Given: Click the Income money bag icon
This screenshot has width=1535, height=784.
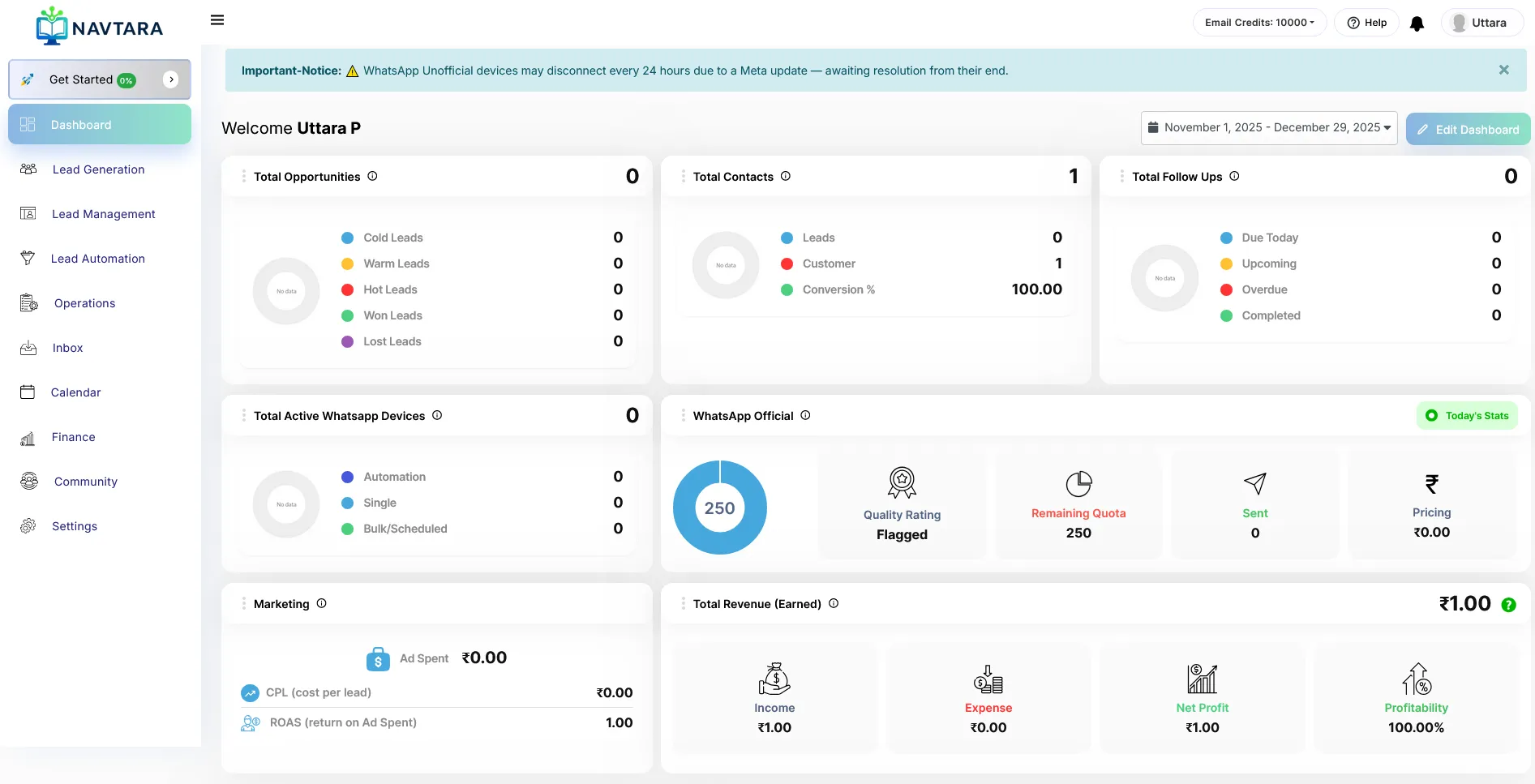Looking at the screenshot, I should click(774, 679).
